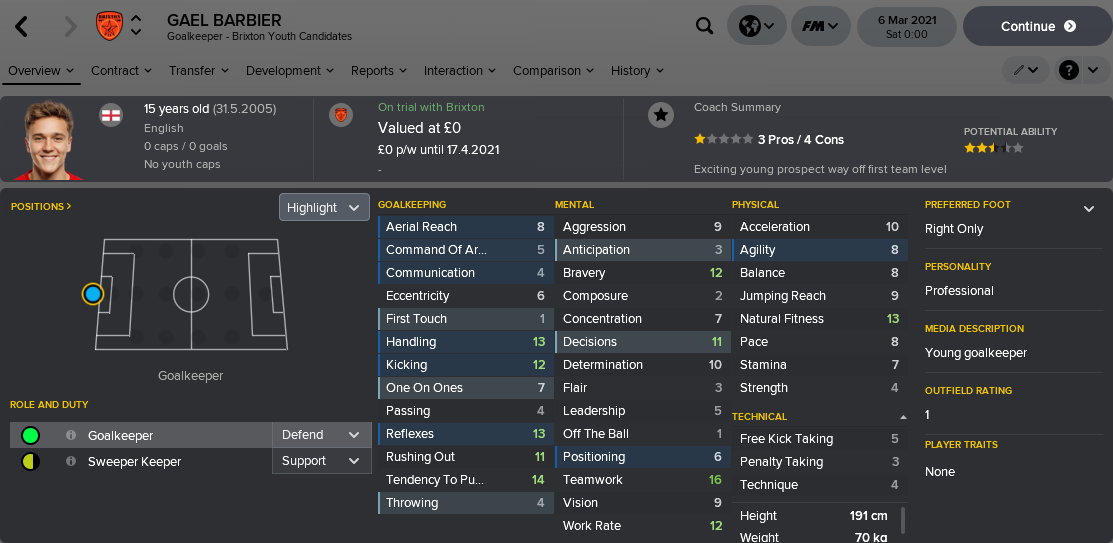Click the coach summary star icon
This screenshot has height=543, width=1113.
pyautogui.click(x=661, y=115)
